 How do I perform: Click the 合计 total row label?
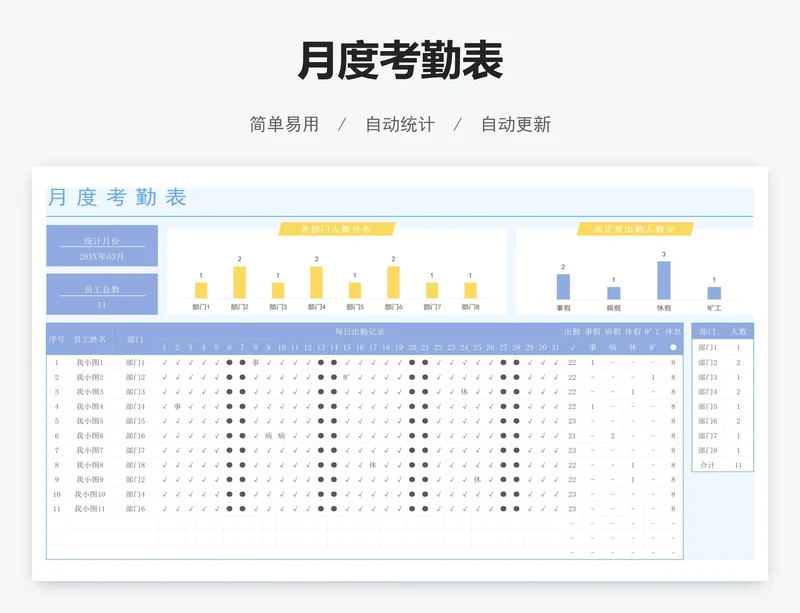point(707,465)
